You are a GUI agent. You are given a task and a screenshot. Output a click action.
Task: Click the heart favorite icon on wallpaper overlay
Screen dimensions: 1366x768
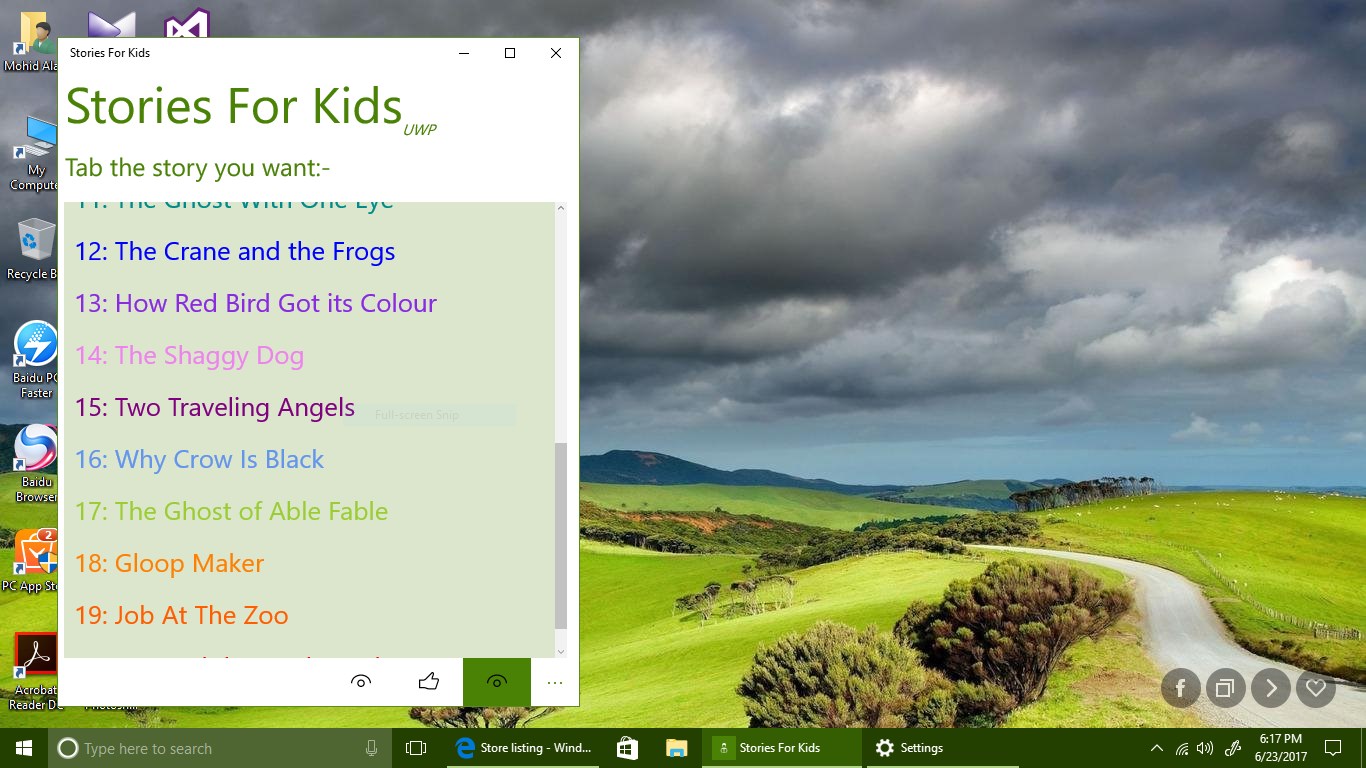coord(1315,688)
